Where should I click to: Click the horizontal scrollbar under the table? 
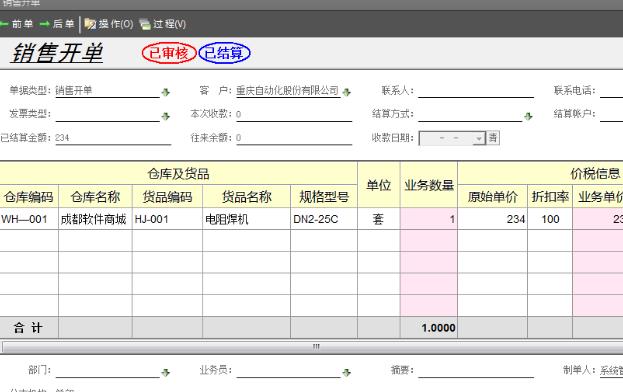312,347
